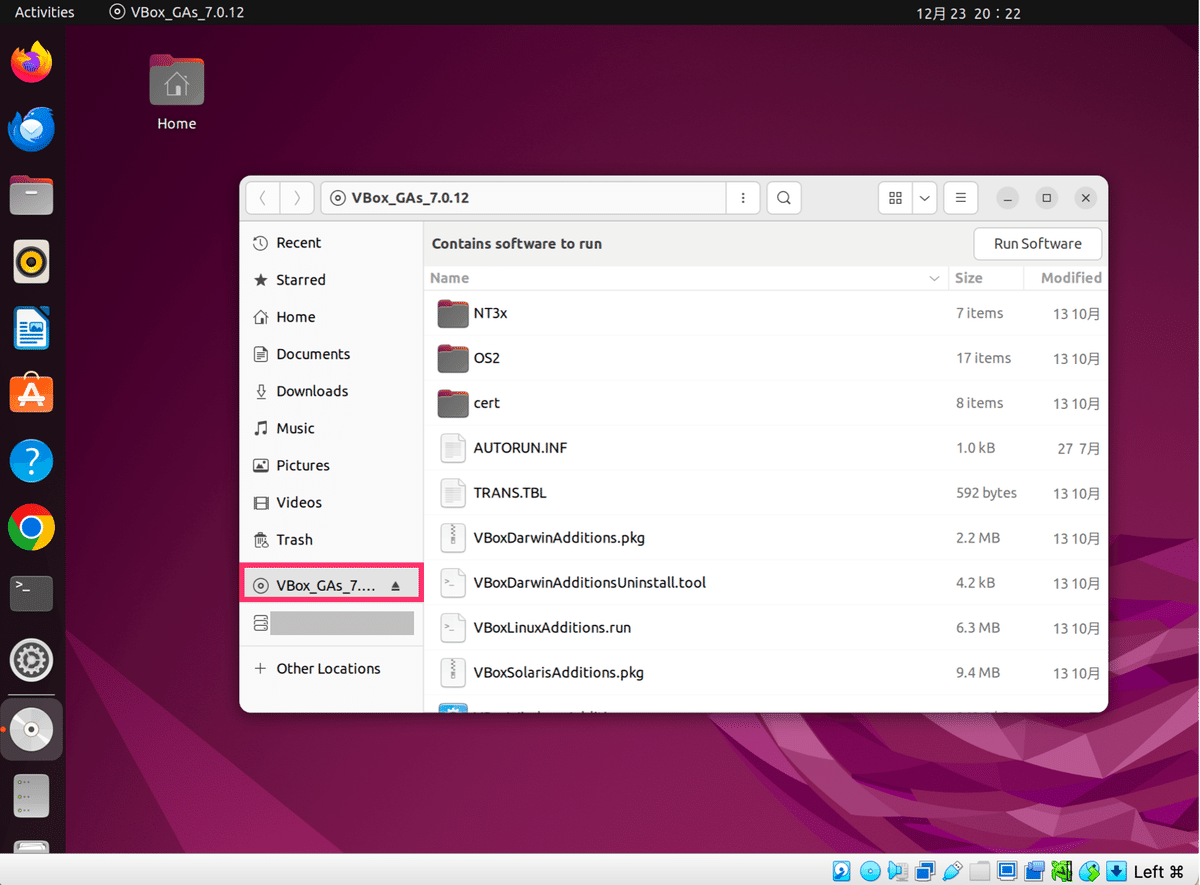Select the NT3x folder

pyautogui.click(x=766, y=313)
